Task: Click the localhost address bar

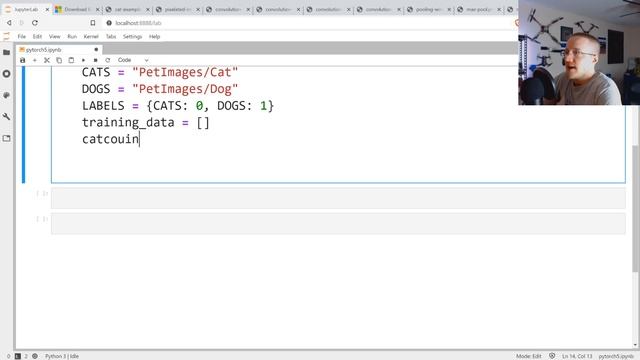Action: [138, 23]
